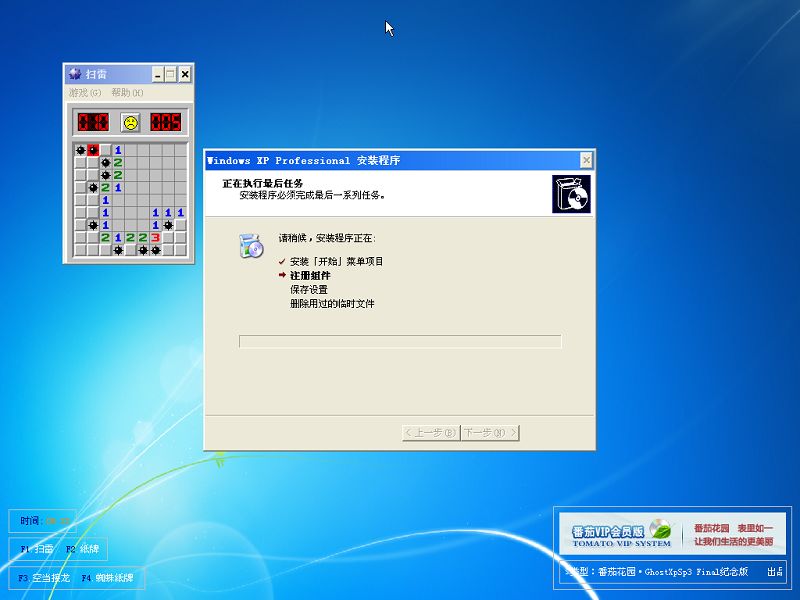Click the 保存设置 step text
Viewport: 800px width, 600px height.
tap(309, 290)
